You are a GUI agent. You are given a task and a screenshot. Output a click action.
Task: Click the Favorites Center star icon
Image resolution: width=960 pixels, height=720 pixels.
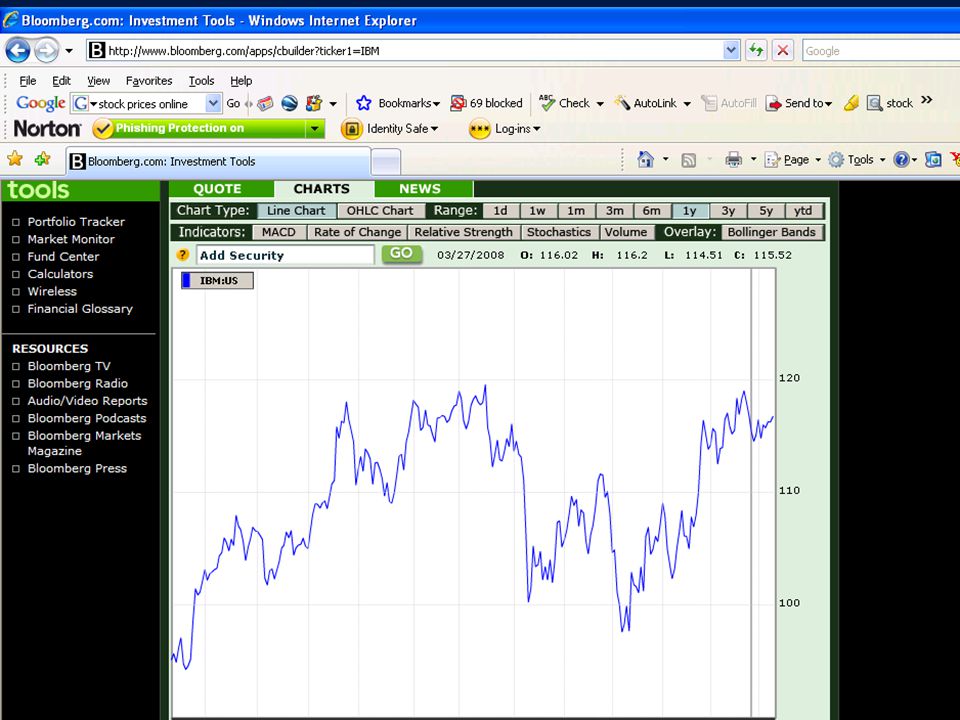click(15, 160)
